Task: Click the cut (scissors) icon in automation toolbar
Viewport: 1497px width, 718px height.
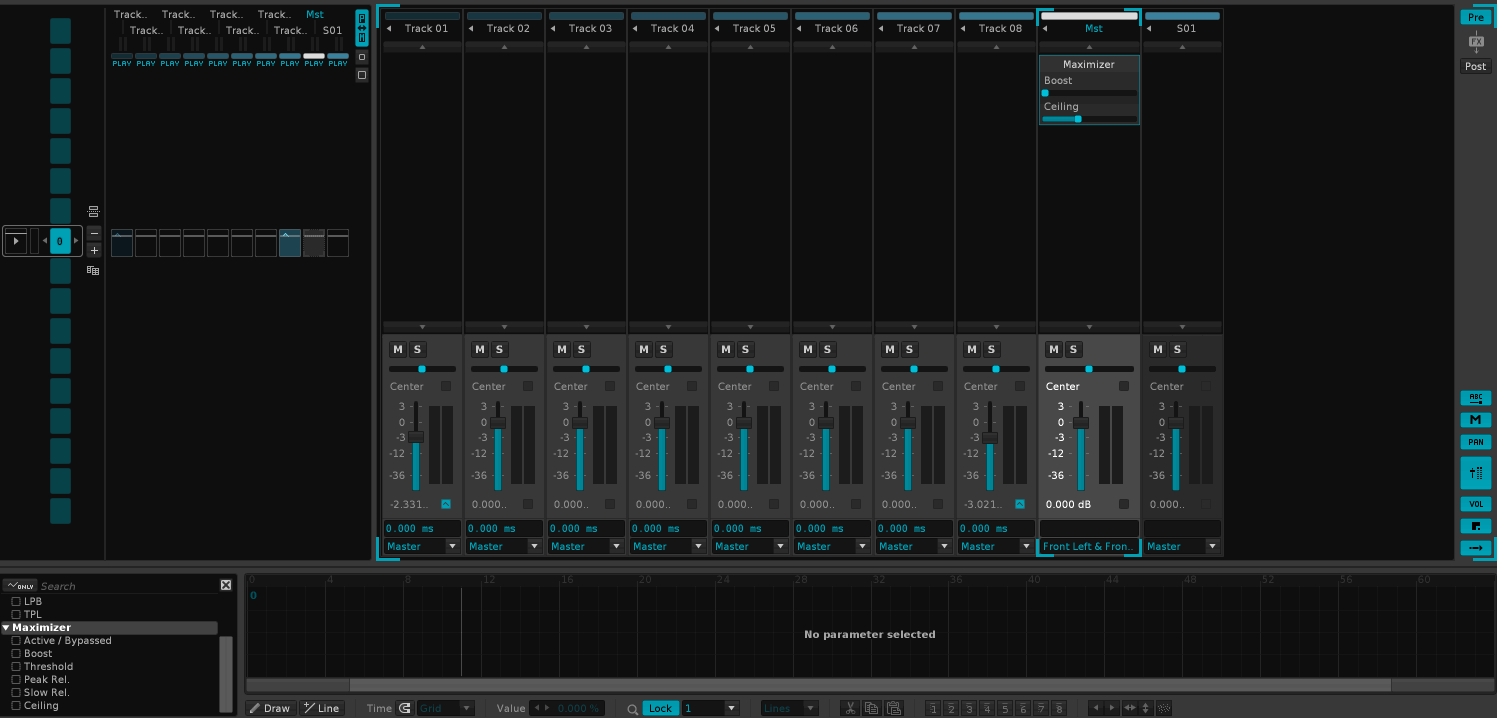Action: click(850, 708)
